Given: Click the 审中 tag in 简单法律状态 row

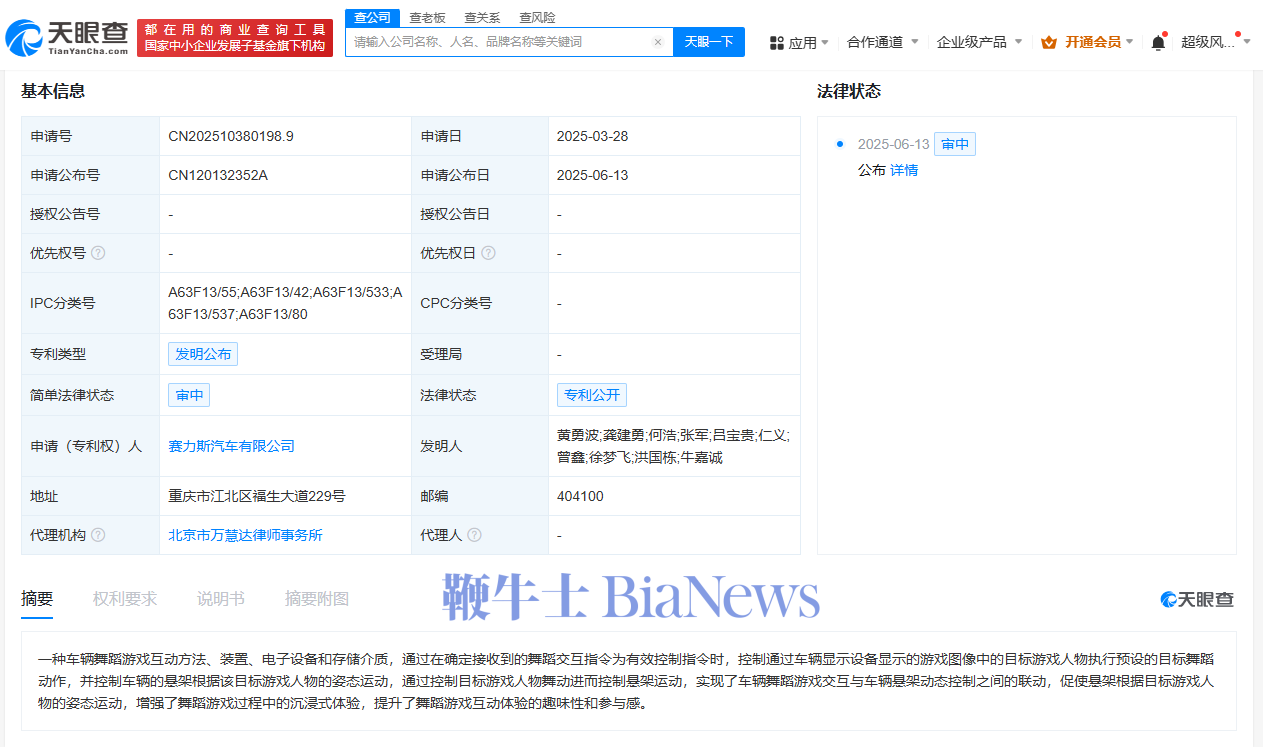Looking at the screenshot, I should coord(189,395).
